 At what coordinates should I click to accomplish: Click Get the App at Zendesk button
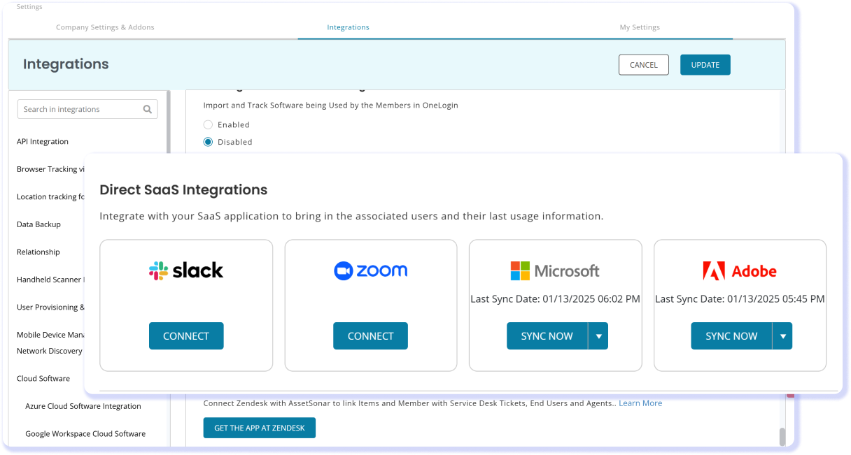[259, 428]
